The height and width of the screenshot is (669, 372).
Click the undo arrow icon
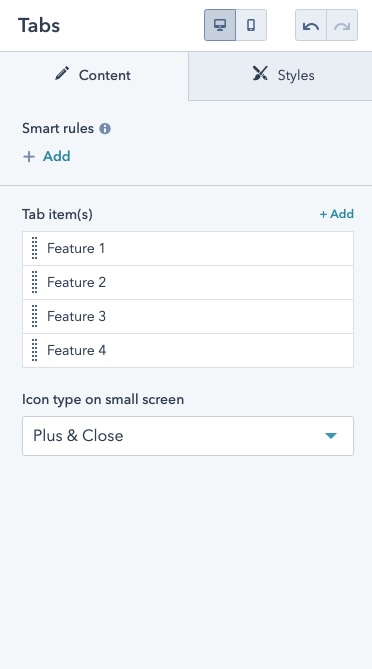311,26
